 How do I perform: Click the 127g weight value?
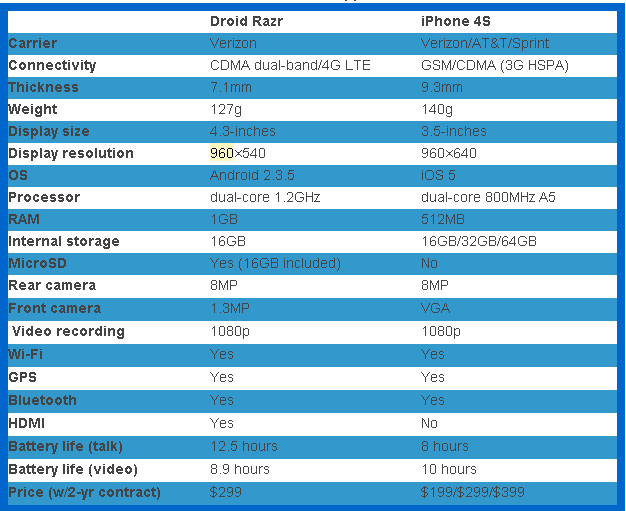point(226,109)
